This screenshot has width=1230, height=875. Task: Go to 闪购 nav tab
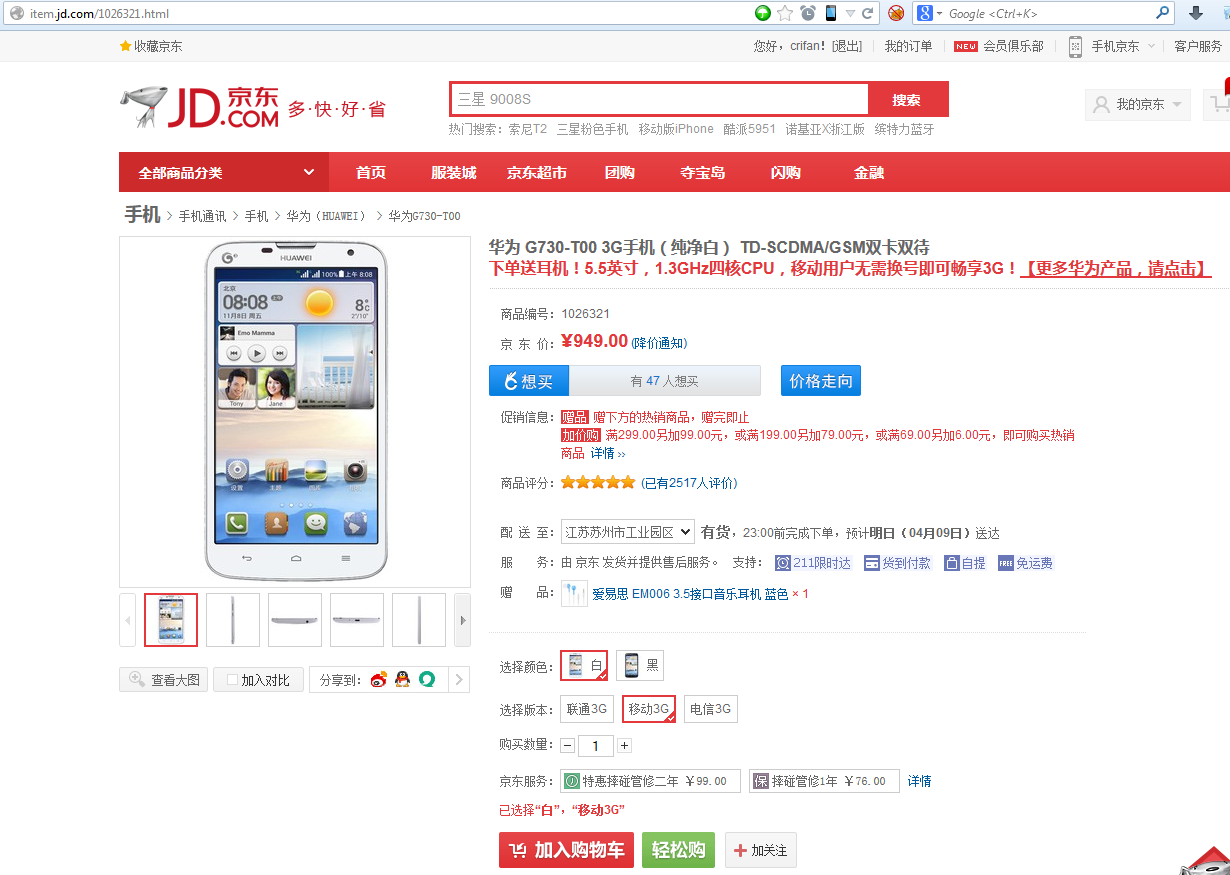tap(786, 172)
